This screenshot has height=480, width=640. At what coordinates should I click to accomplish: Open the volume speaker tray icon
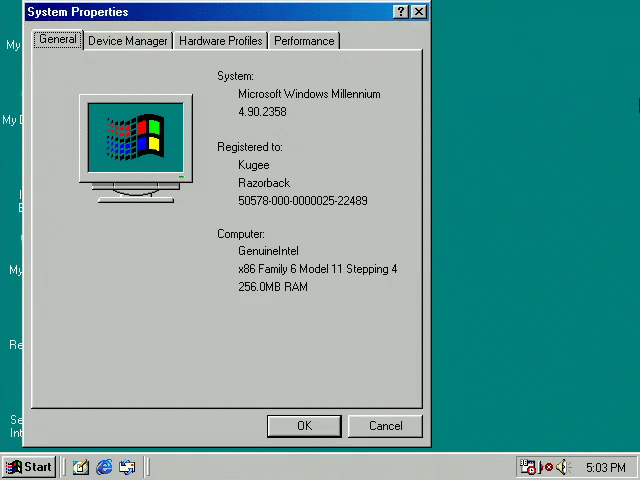[563, 467]
